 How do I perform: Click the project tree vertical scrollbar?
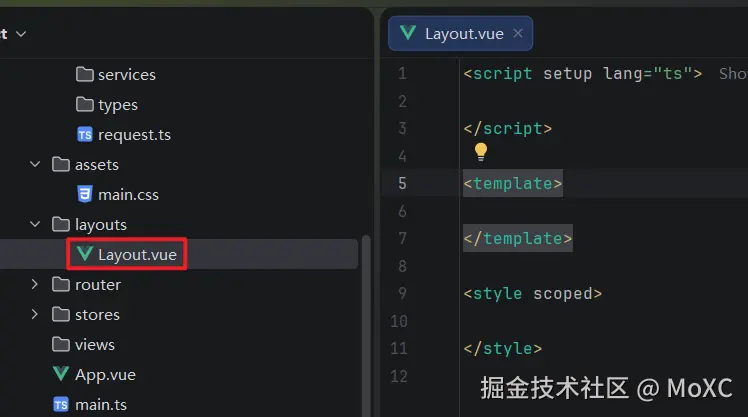(x=366, y=325)
